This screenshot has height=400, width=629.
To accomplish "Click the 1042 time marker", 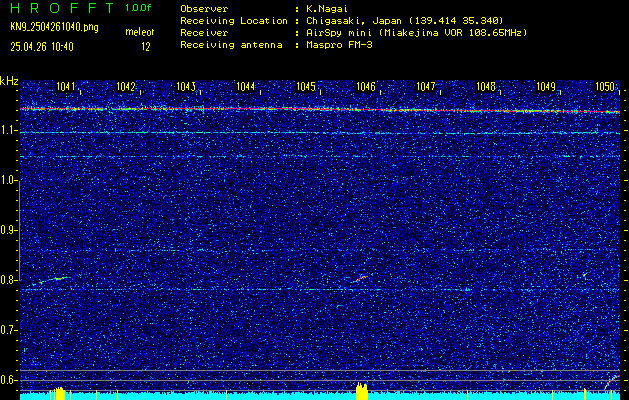I will pyautogui.click(x=126, y=86).
